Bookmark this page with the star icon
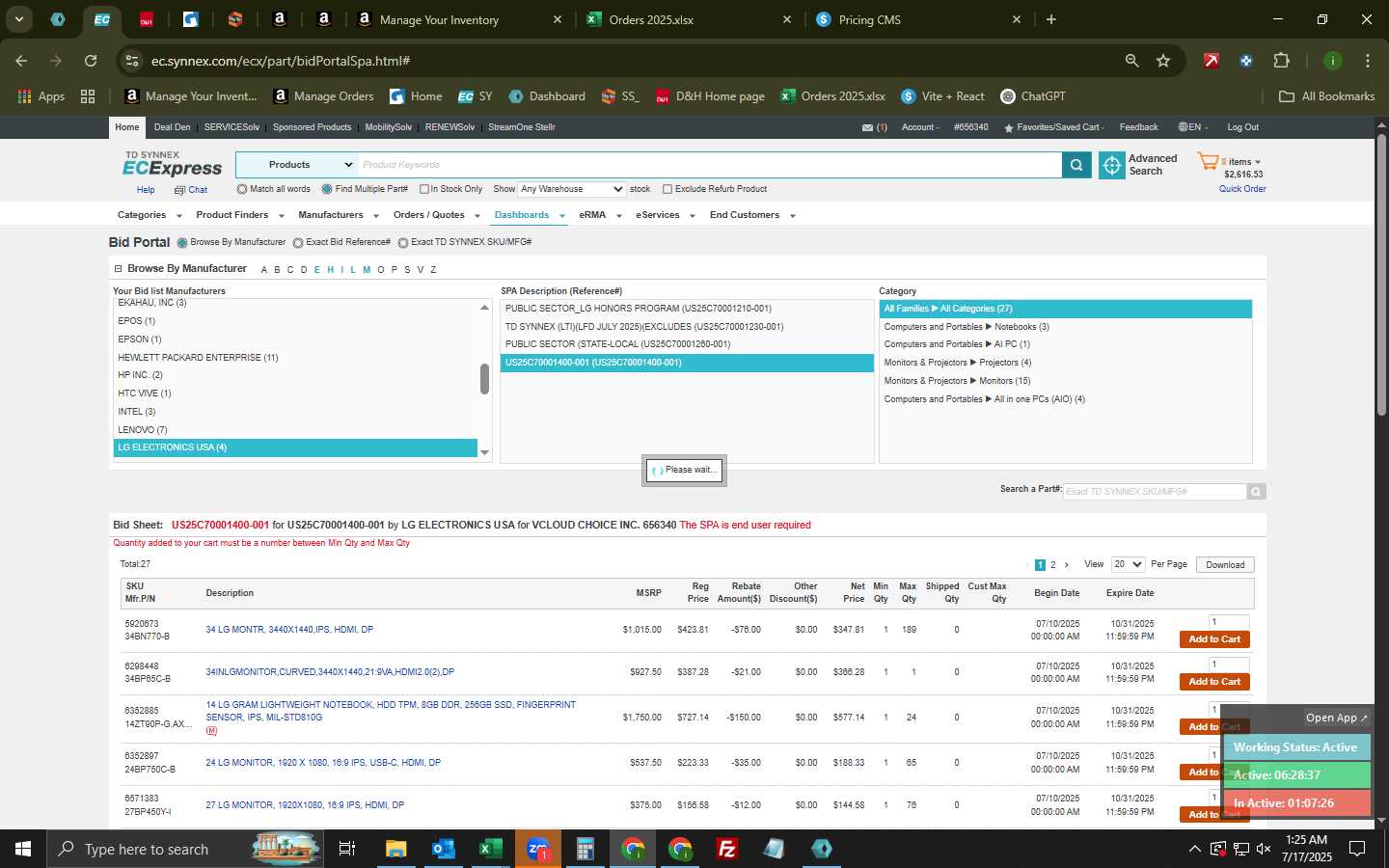The width and height of the screenshot is (1389, 868). coord(1163,61)
